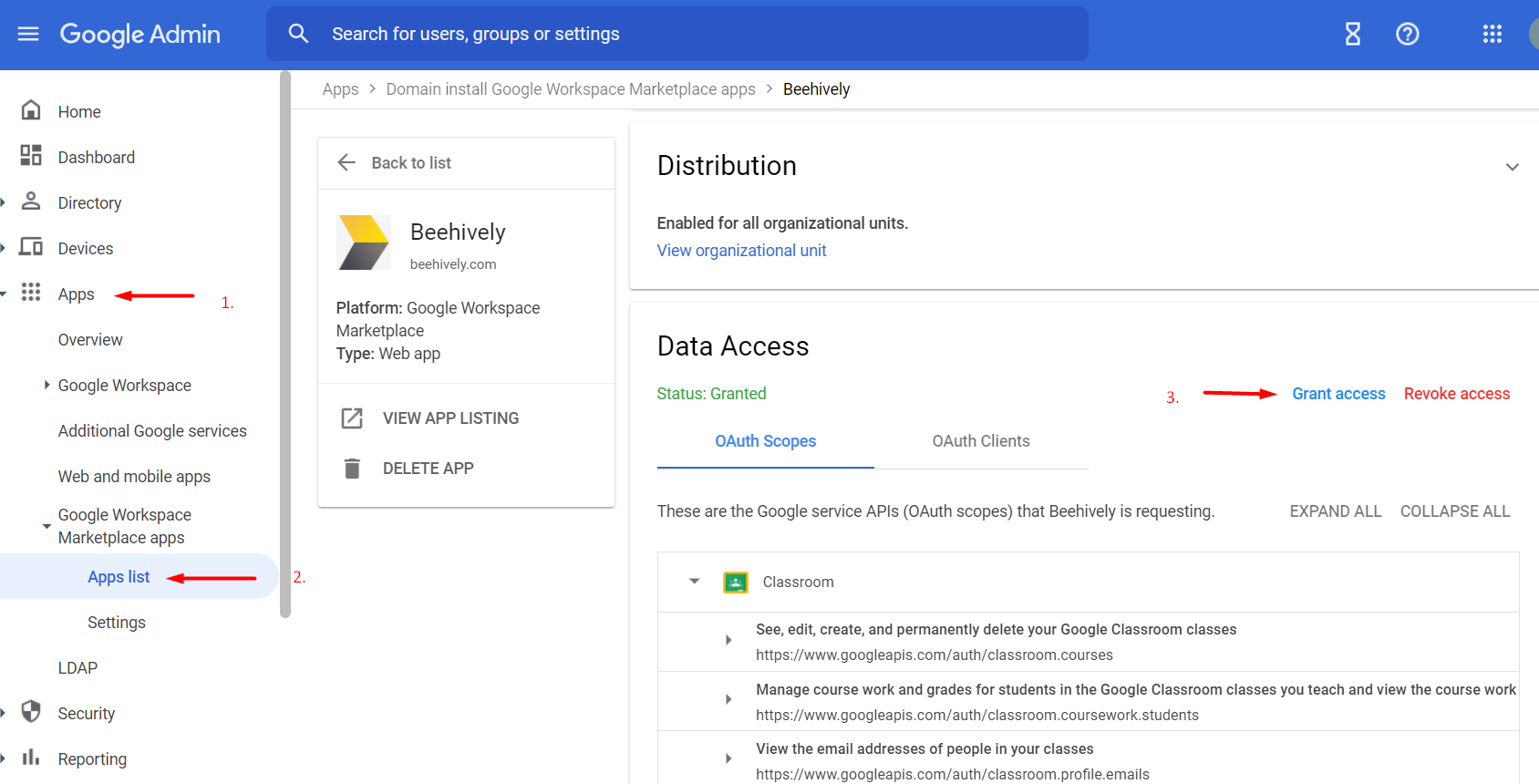This screenshot has height=784, width=1539.
Task: Click the external link icon for View App Listing
Action: [352, 418]
